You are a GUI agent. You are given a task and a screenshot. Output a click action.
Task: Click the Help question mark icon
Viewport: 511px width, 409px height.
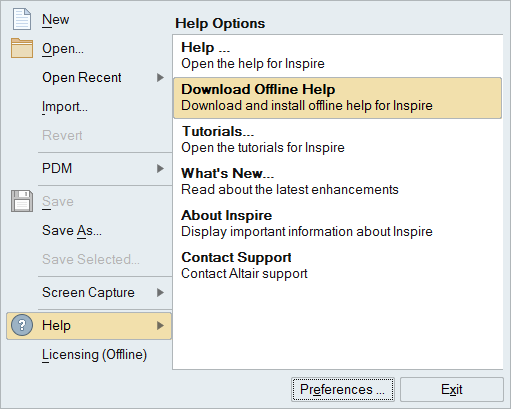[x=22, y=325]
